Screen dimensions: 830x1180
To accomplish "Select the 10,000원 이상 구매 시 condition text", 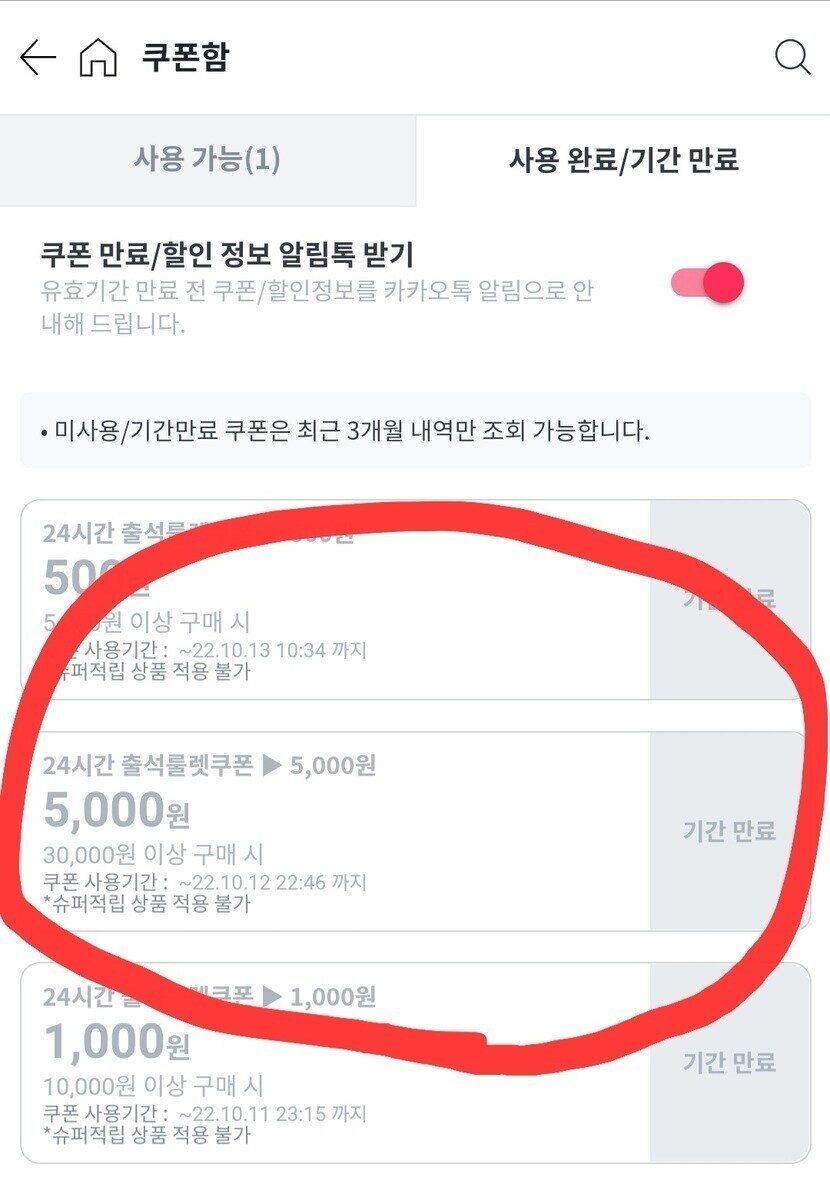I will 154,1086.
